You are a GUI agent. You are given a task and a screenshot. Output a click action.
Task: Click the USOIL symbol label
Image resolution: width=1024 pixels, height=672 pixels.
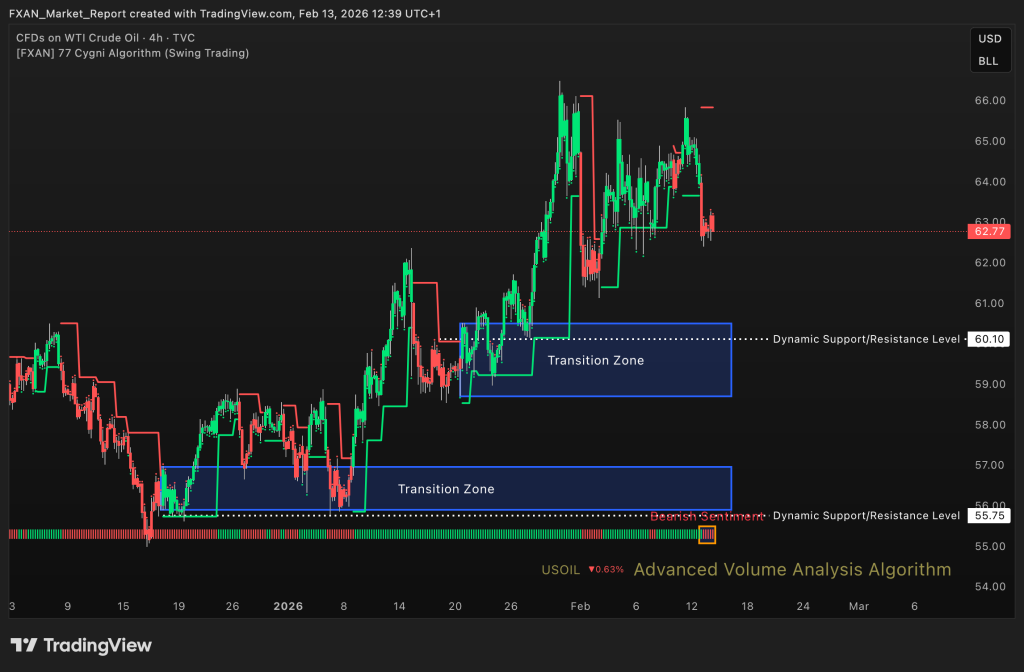(x=560, y=570)
